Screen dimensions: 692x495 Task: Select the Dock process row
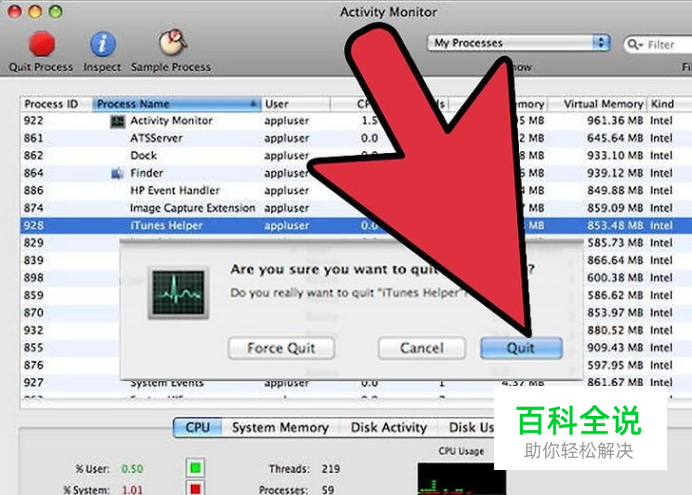click(356, 155)
